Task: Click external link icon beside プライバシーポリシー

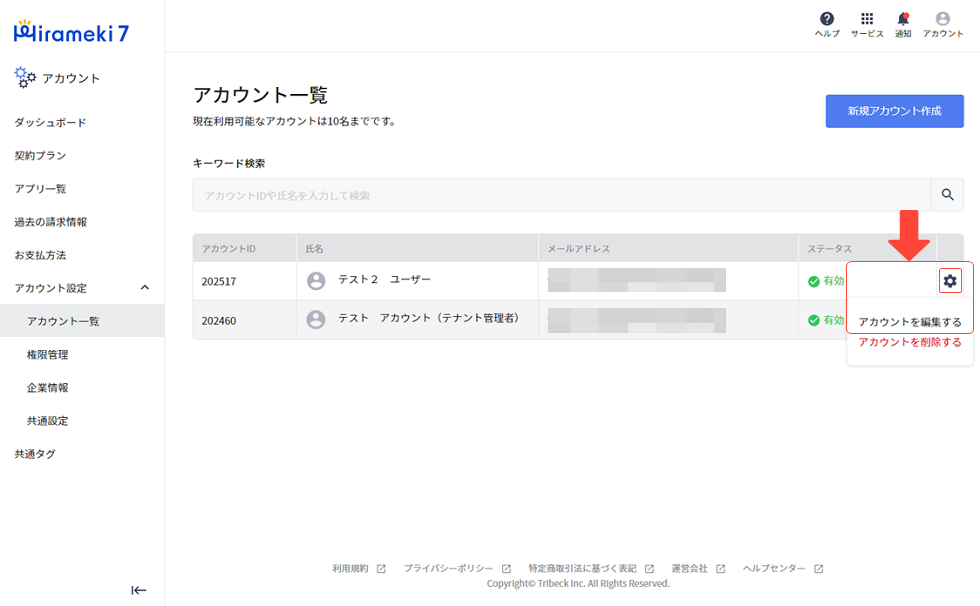Action: coord(506,569)
